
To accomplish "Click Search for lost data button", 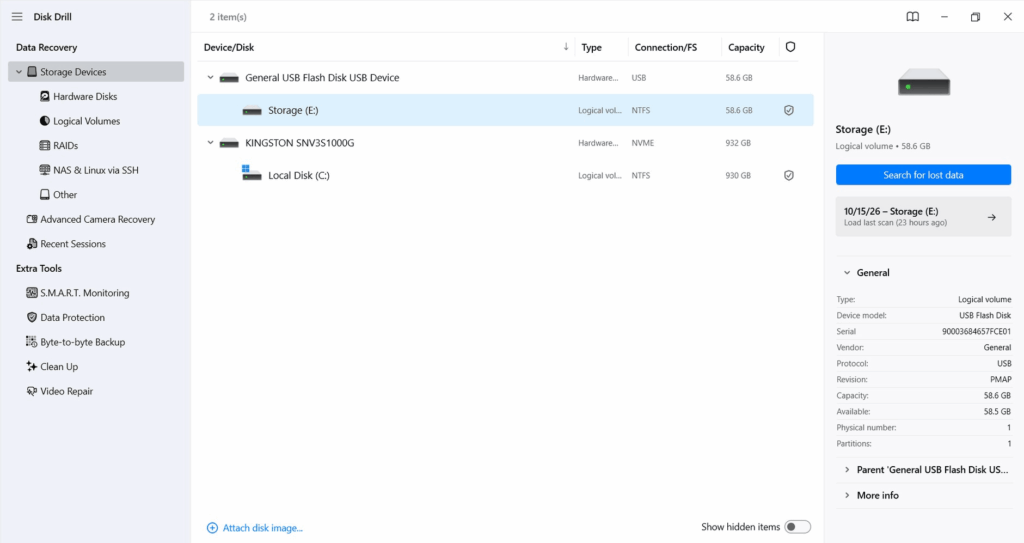I will (923, 175).
